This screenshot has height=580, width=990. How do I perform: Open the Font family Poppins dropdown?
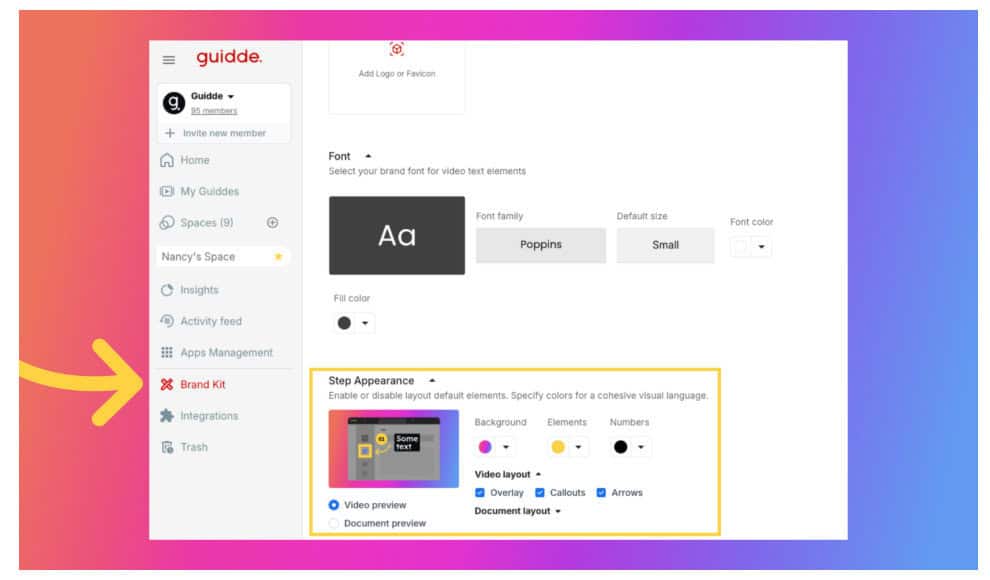coord(541,245)
